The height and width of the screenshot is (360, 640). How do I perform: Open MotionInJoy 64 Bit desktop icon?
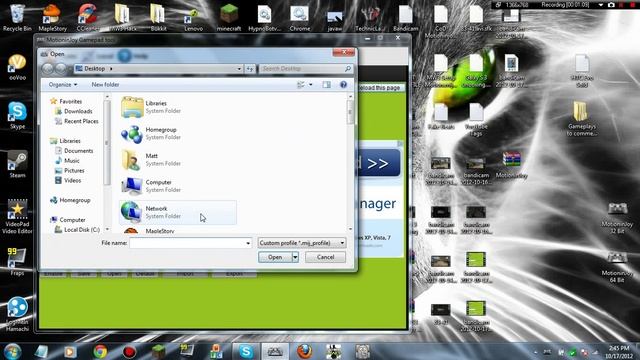(617, 266)
